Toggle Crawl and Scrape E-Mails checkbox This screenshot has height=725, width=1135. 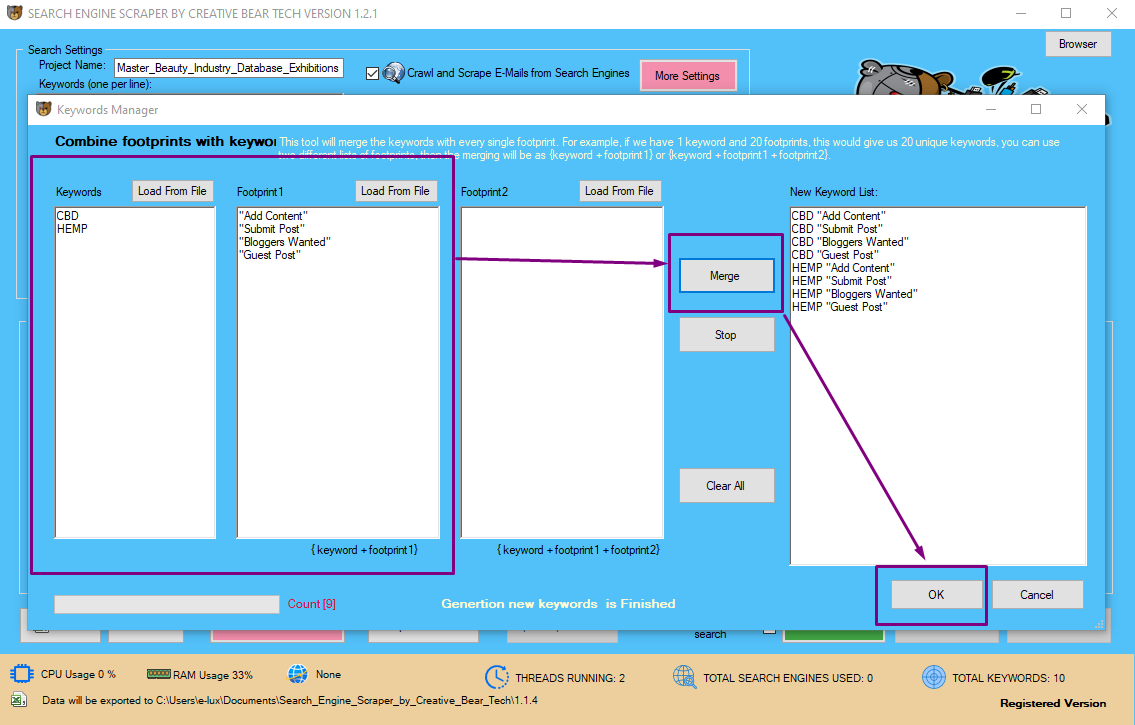372,73
